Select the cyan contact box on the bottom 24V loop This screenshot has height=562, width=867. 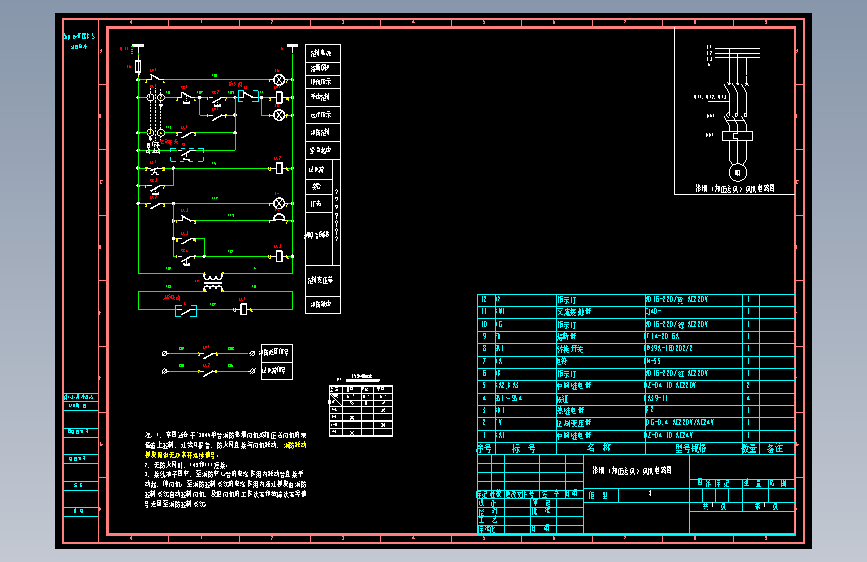pyautogui.click(x=186, y=310)
